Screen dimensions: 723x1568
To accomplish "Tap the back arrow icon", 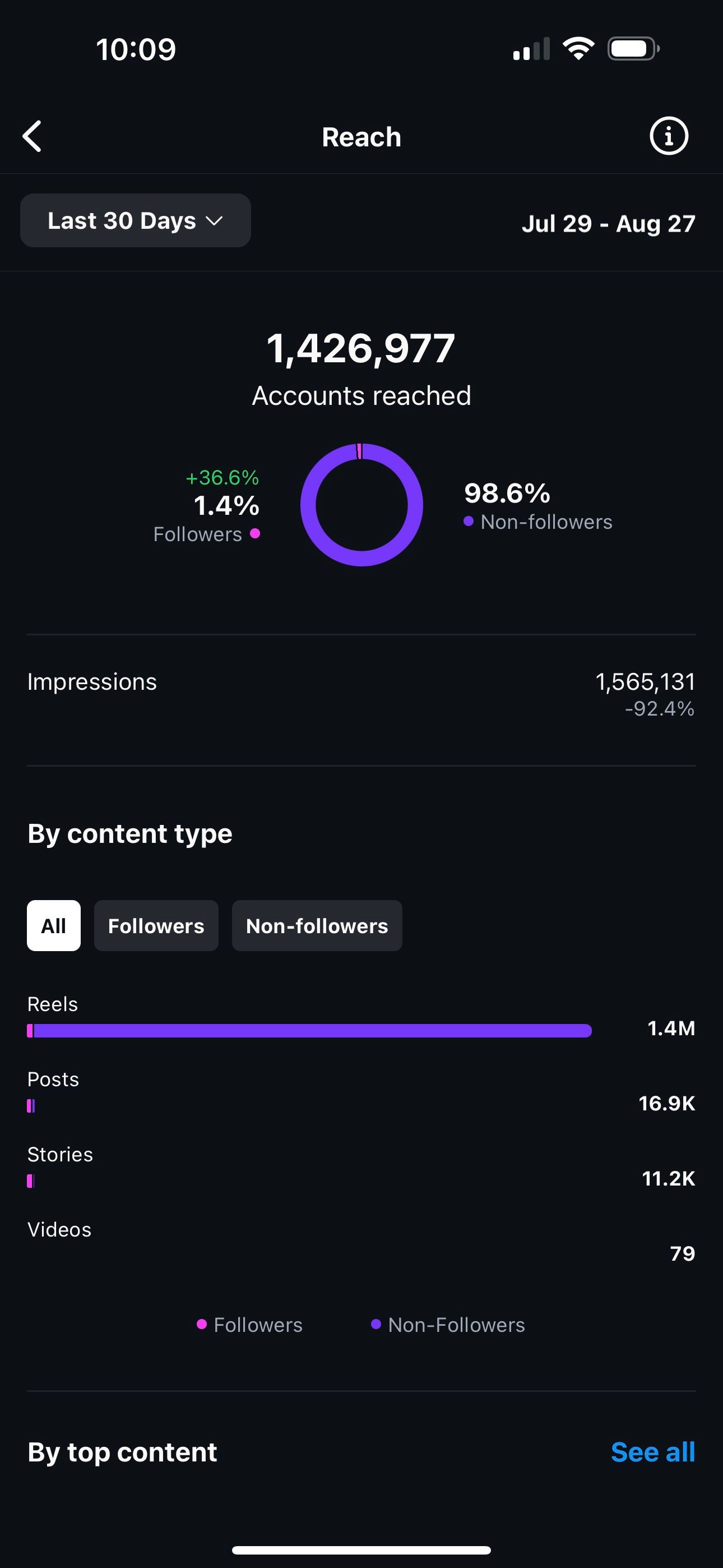I will click(33, 136).
